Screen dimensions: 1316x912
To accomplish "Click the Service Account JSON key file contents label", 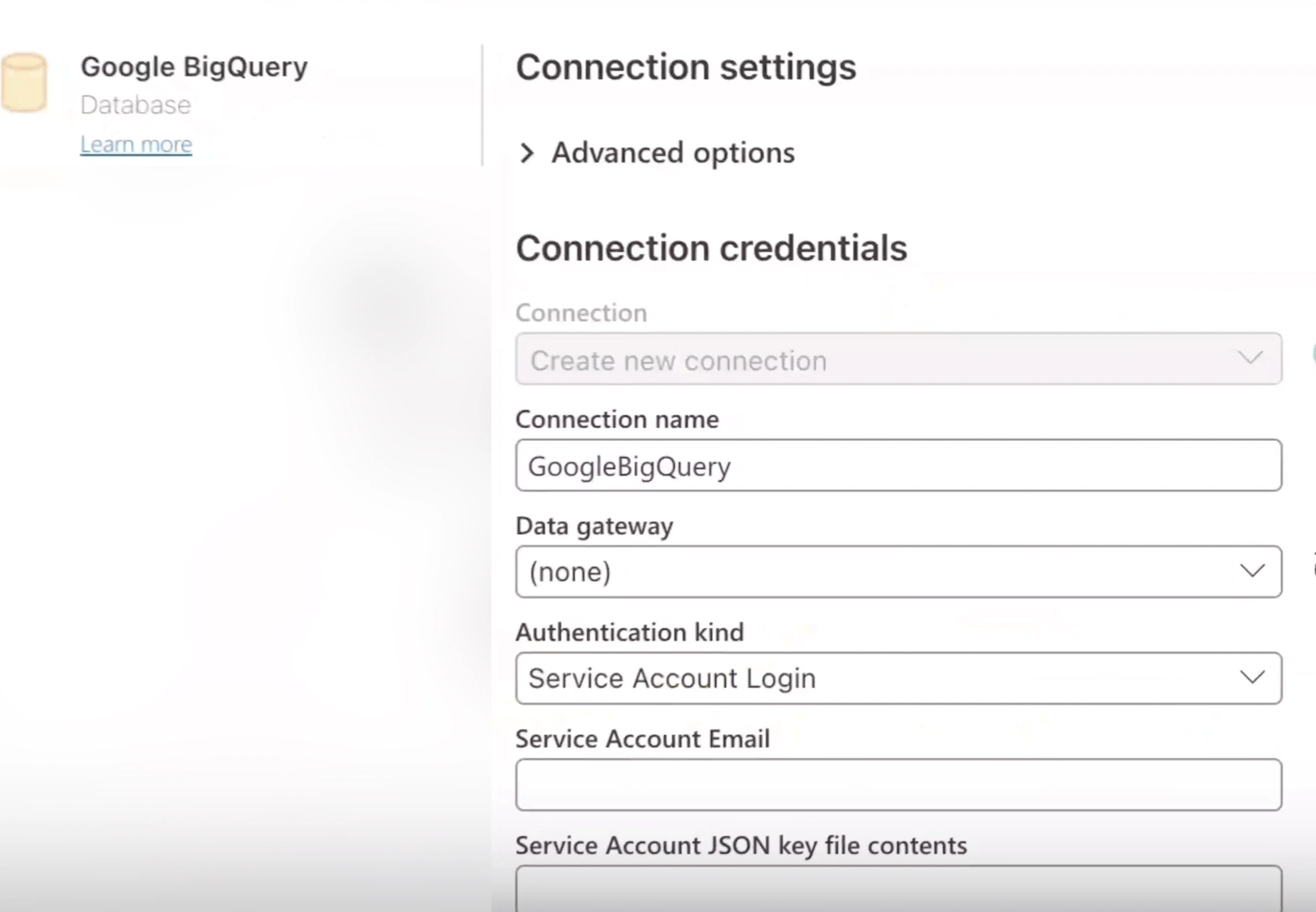I will coord(741,846).
